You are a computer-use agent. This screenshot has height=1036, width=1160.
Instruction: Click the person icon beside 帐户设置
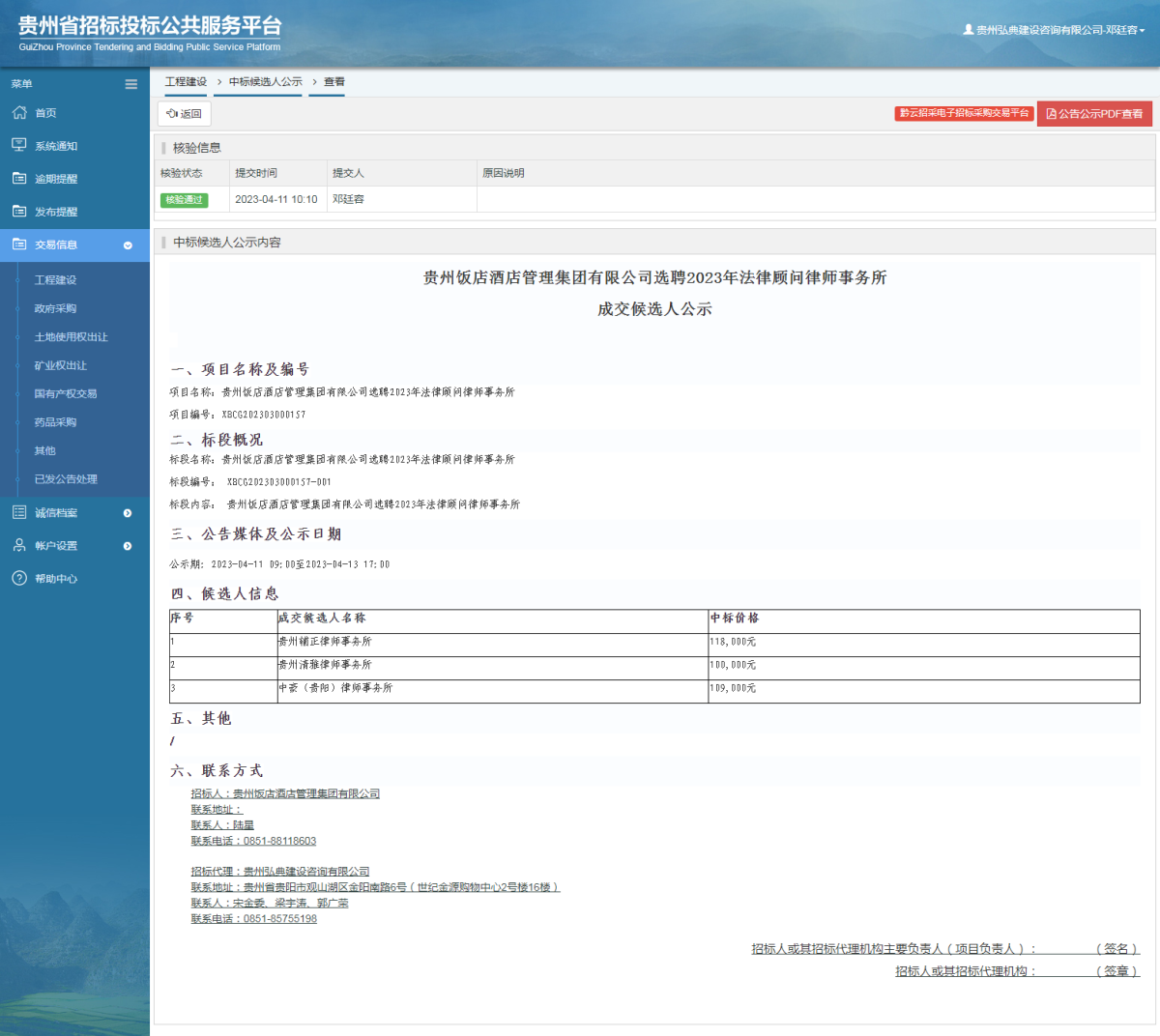[x=19, y=545]
